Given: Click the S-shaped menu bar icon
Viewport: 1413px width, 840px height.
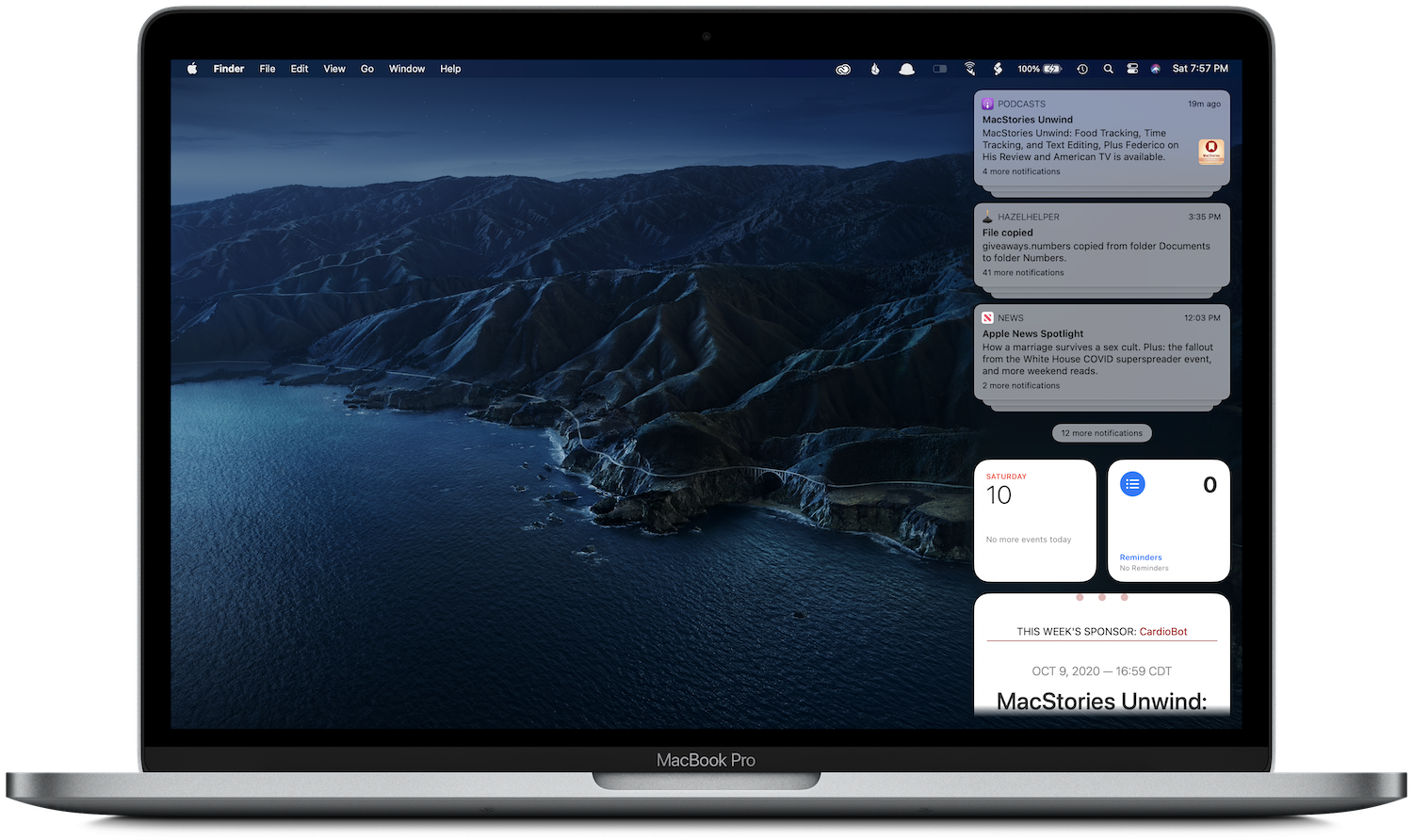Looking at the screenshot, I should (x=998, y=69).
